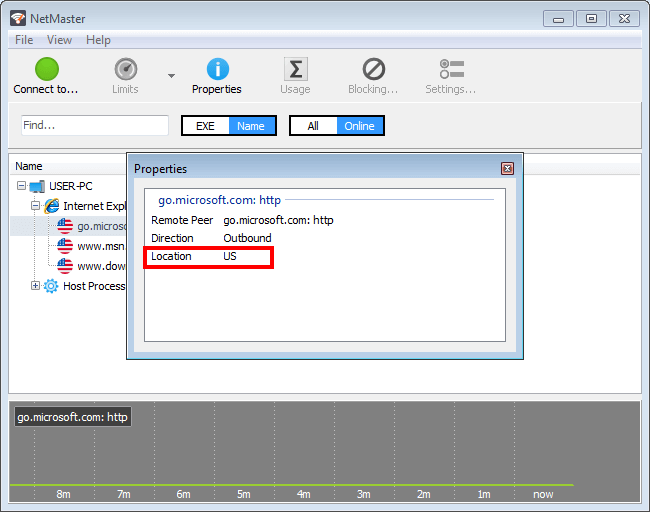Viewport: 650px width, 512px height.
Task: Open the File menu
Action: [x=24, y=40]
